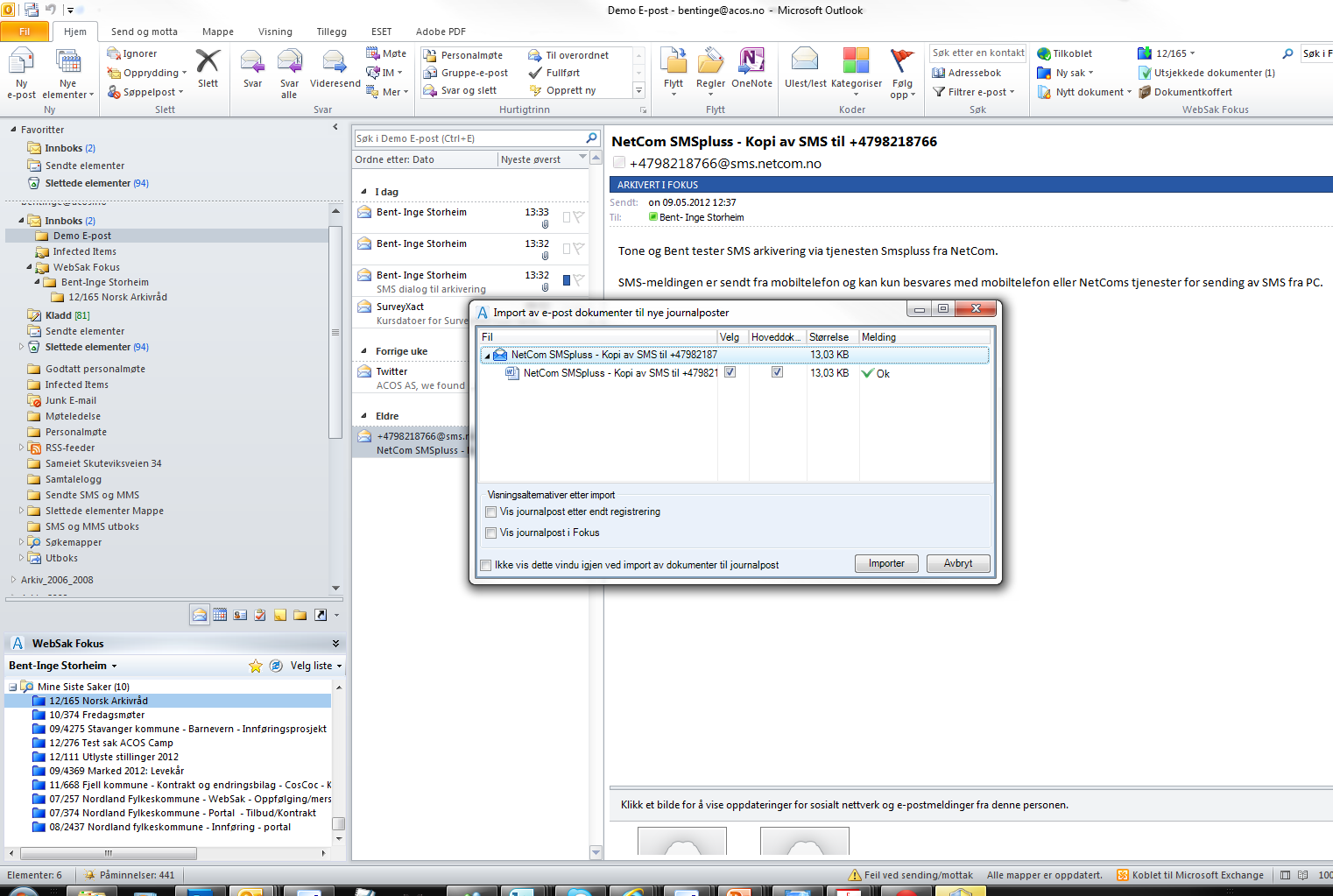The height and width of the screenshot is (896, 1333).
Task: Click Ordne etter: Dato header
Action: (424, 159)
